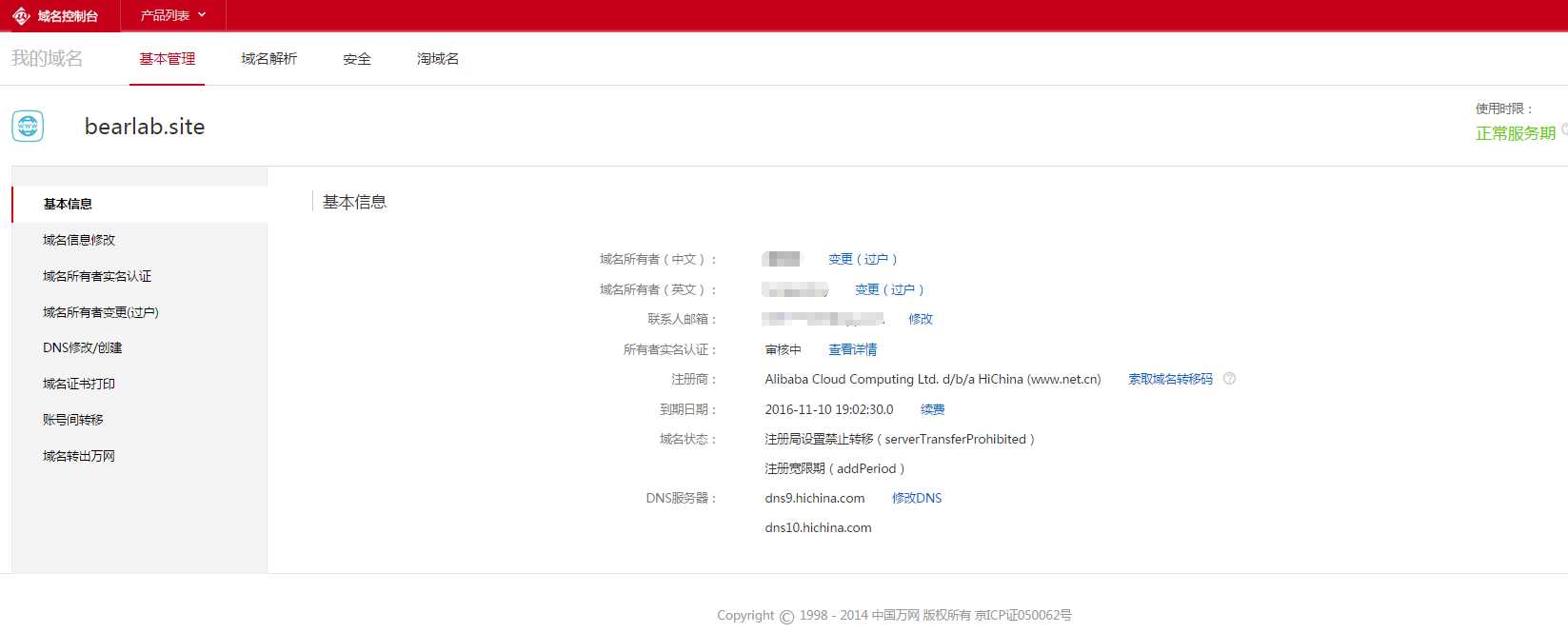Click 变更(过户) for the Chinese owner name
This screenshot has height=633, width=1568.
click(x=863, y=259)
